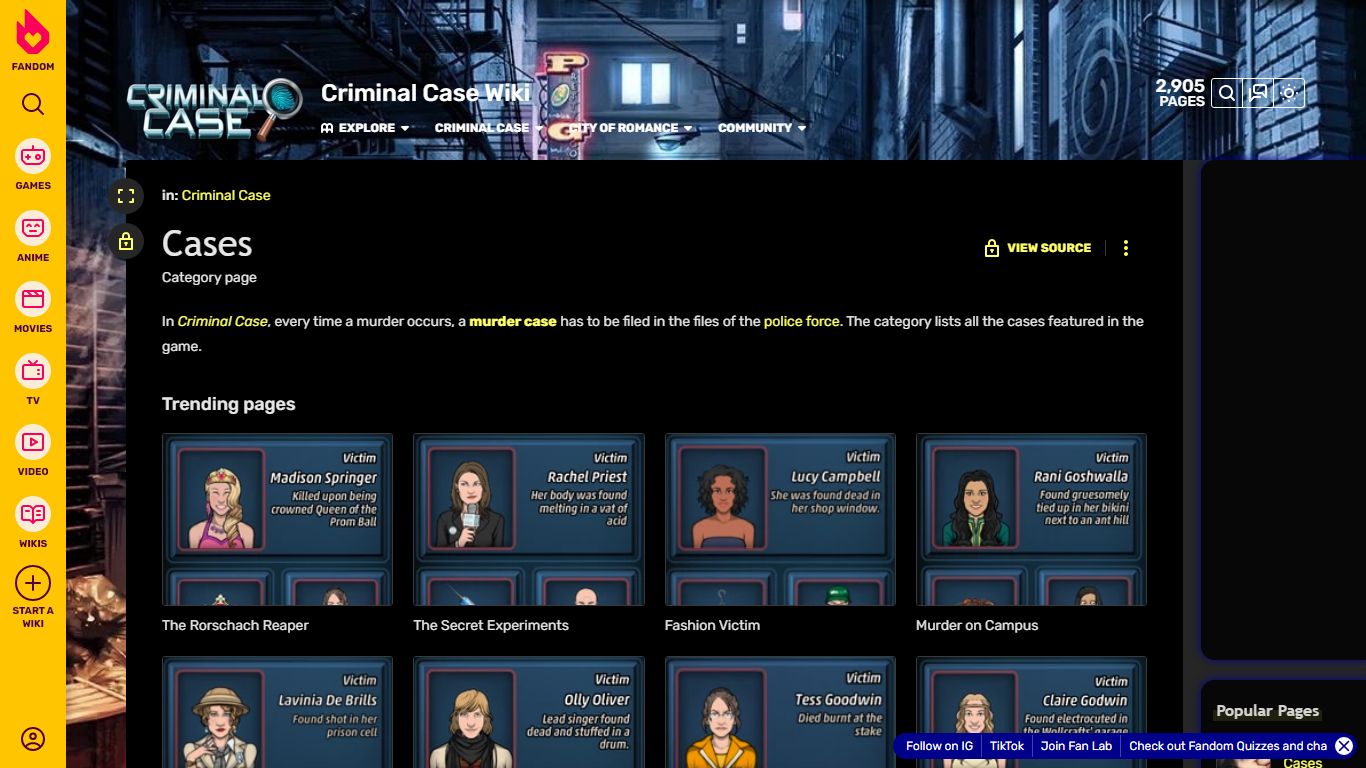Image resolution: width=1366 pixels, height=768 pixels.
Task: Click the Trending pages heading
Action: tap(229, 404)
